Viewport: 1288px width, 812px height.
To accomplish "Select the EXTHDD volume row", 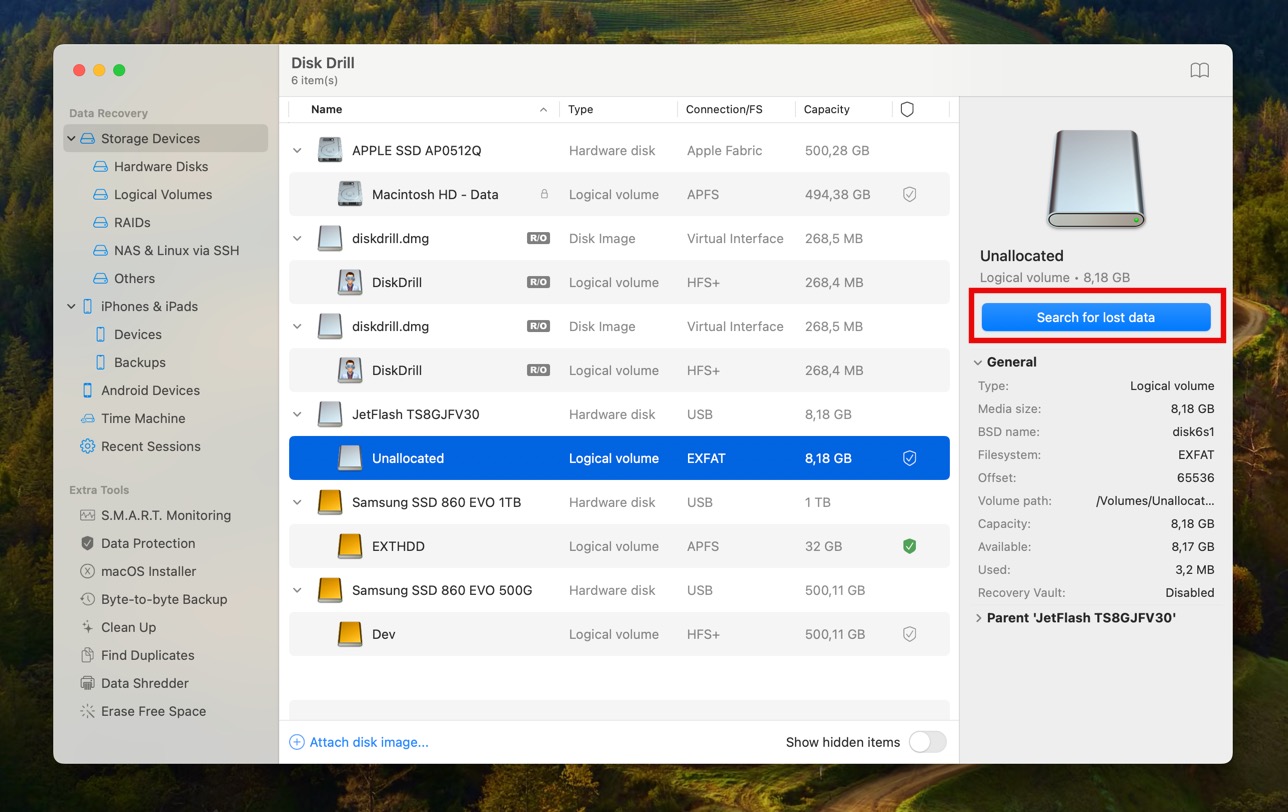I will coord(619,546).
